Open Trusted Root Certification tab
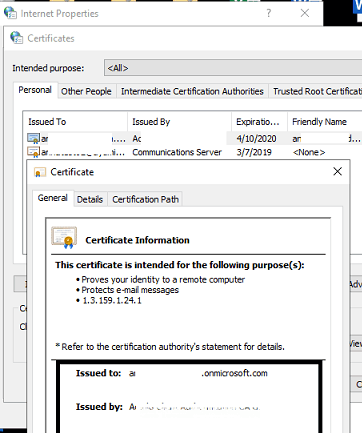Screen dimensions: 362x433 tap(316, 91)
